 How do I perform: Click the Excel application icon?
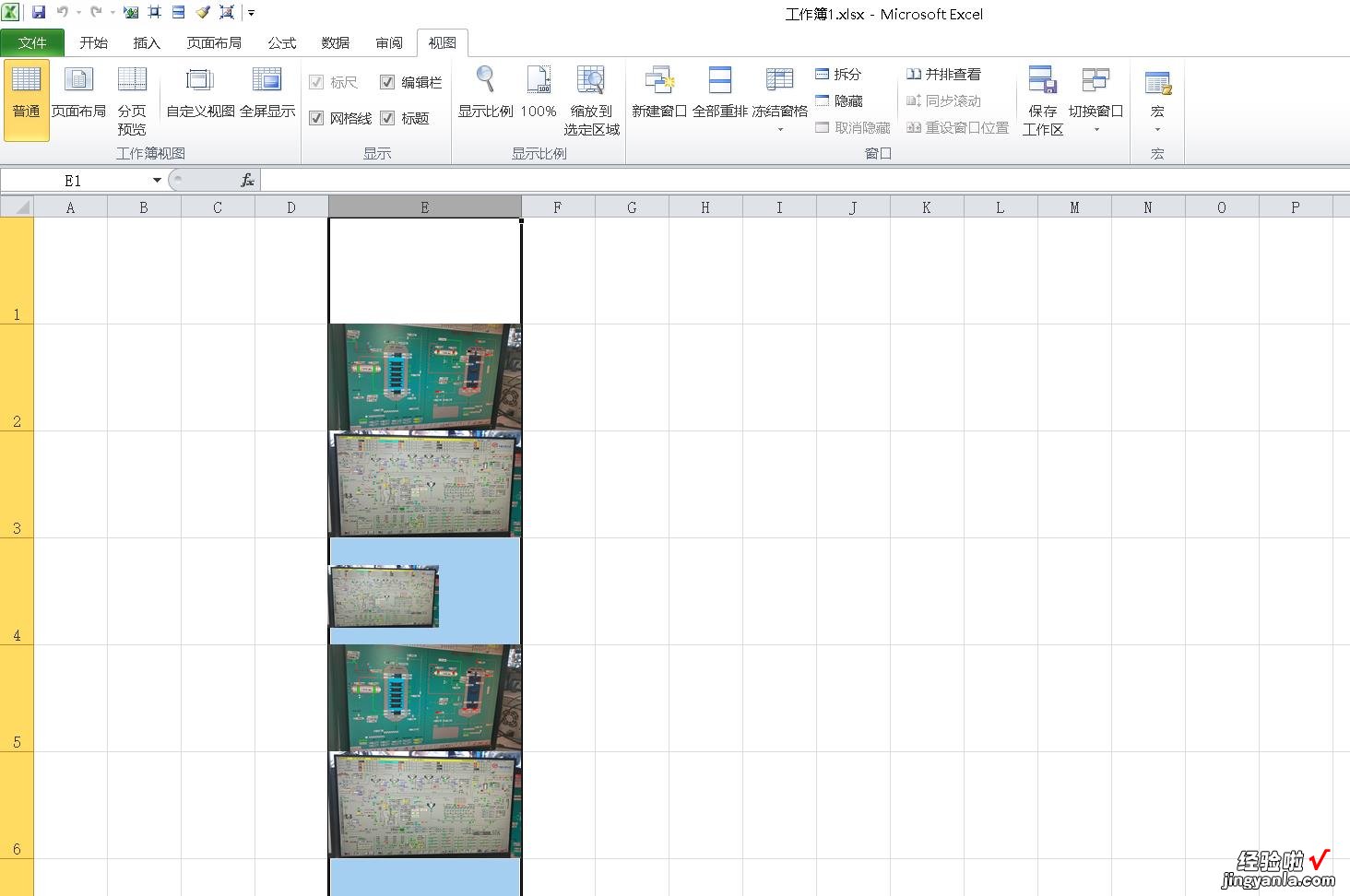[x=10, y=12]
